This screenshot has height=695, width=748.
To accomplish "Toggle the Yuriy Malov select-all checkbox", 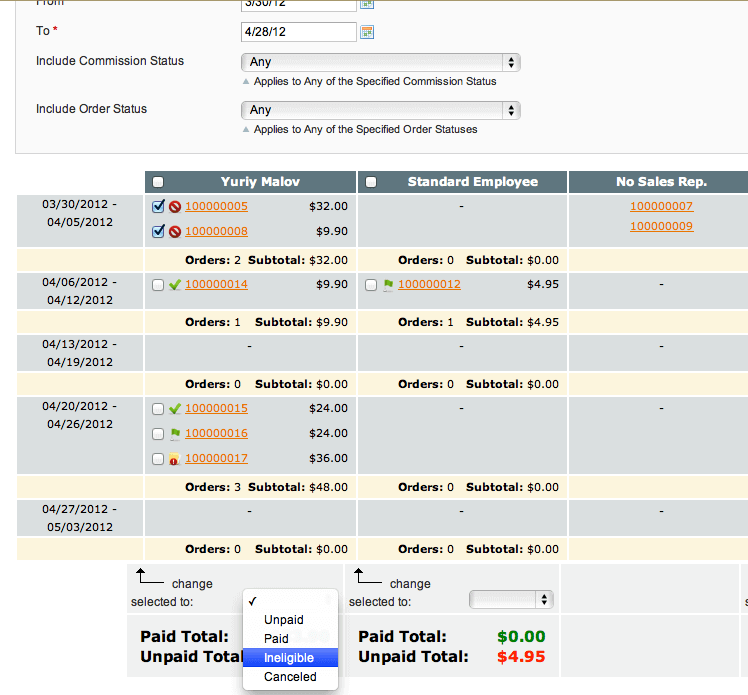I will click(x=158, y=182).
